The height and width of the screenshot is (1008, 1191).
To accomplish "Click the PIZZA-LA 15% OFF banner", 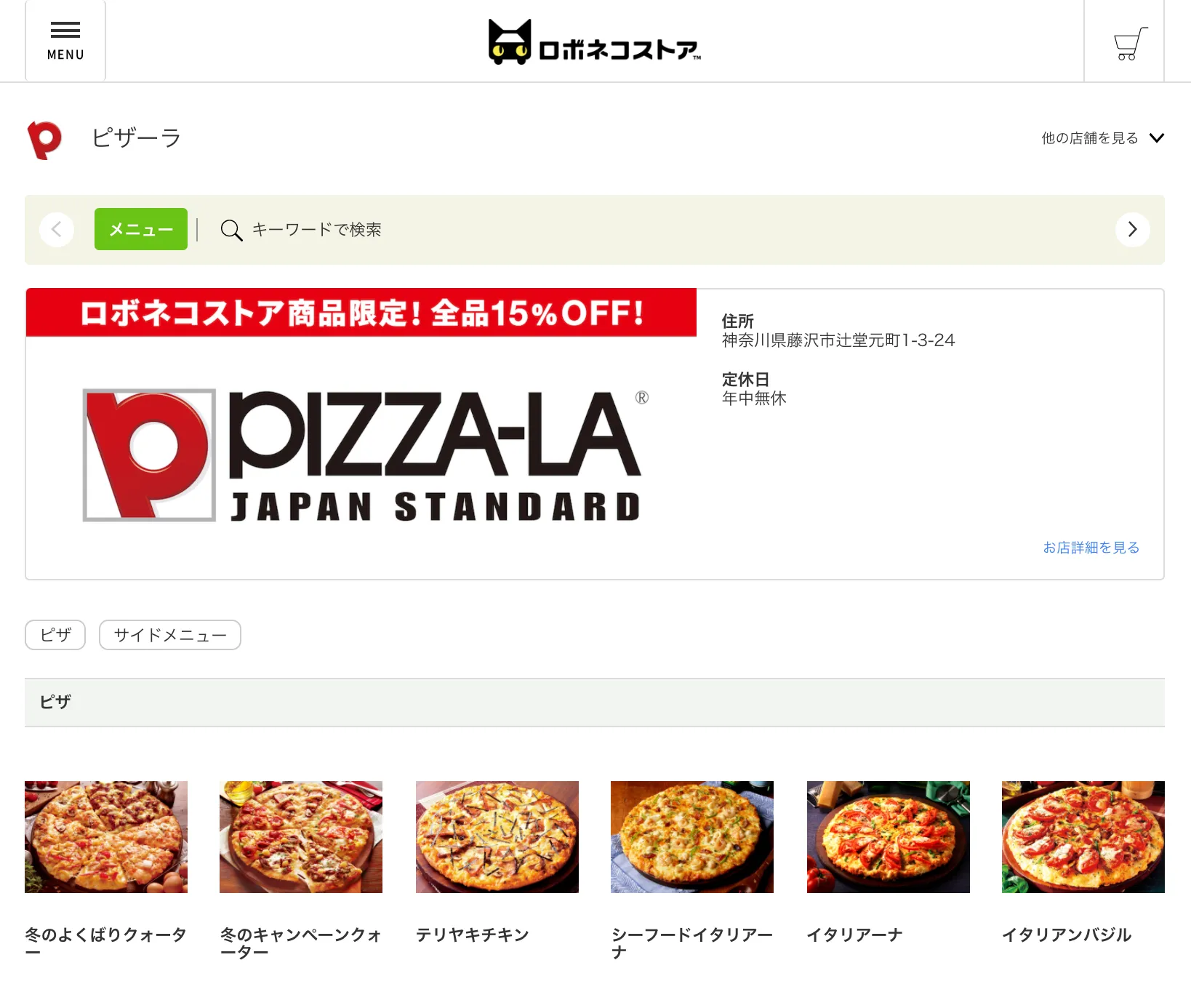I will click(x=361, y=433).
